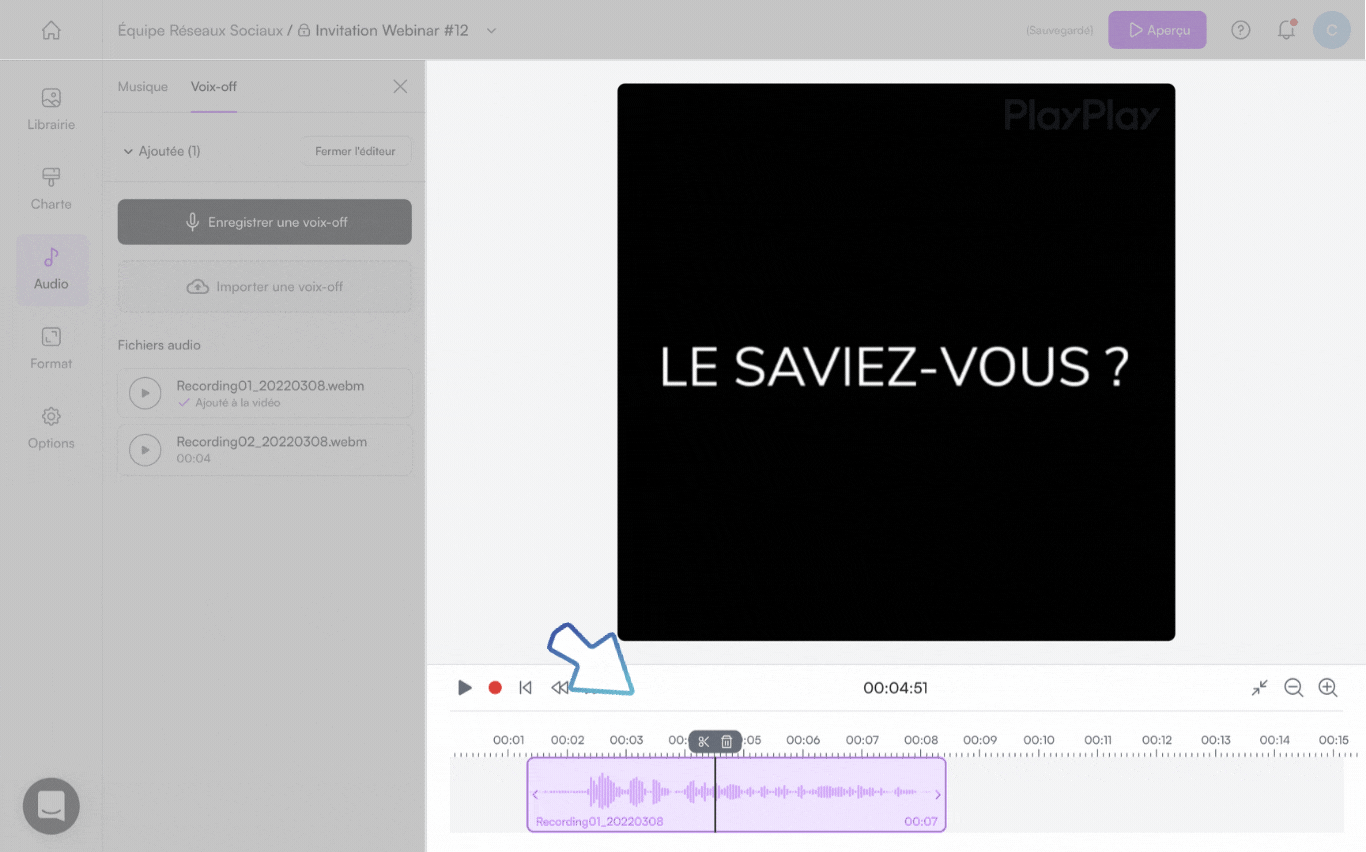Screen dimensions: 1366x852
Task: Switch to the Musique tab
Action: (143, 86)
